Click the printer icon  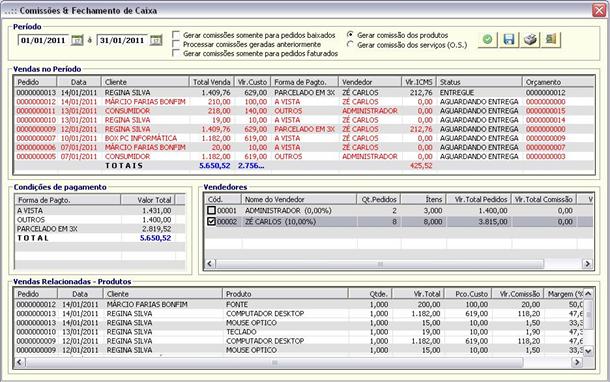[530, 39]
